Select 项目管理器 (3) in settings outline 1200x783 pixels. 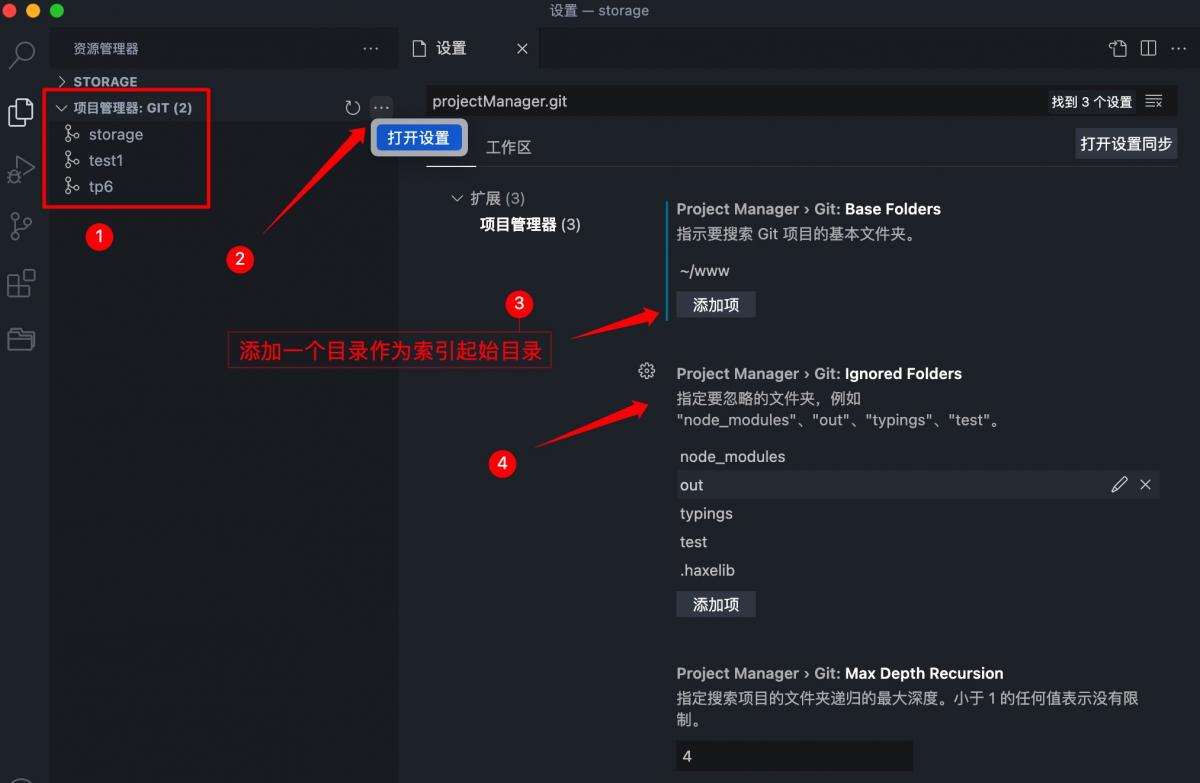tap(530, 224)
